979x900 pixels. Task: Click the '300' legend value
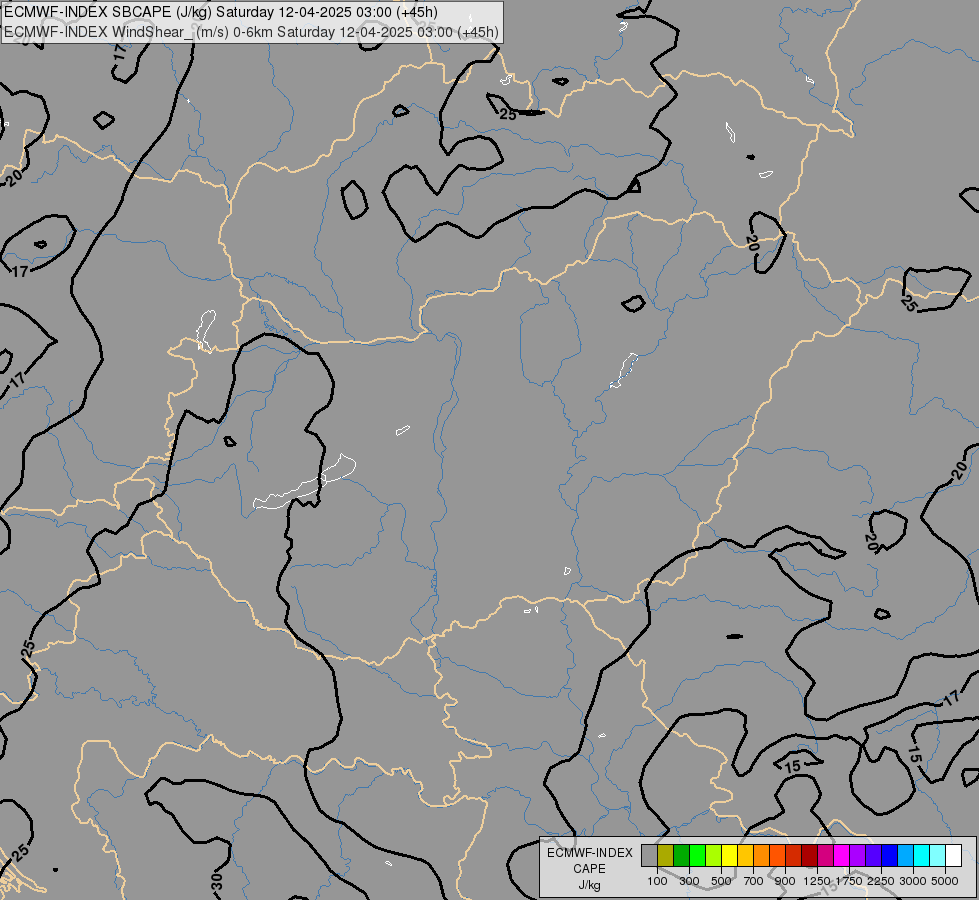[x=689, y=881]
